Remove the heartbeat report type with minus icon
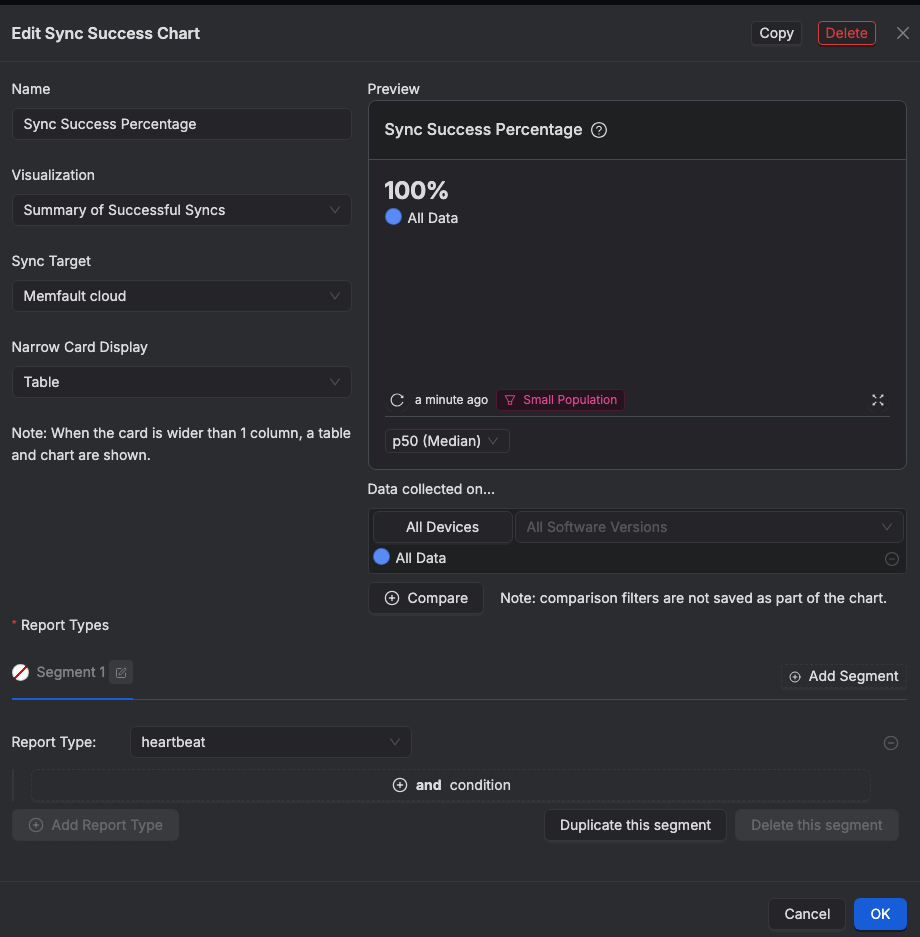 click(x=891, y=743)
